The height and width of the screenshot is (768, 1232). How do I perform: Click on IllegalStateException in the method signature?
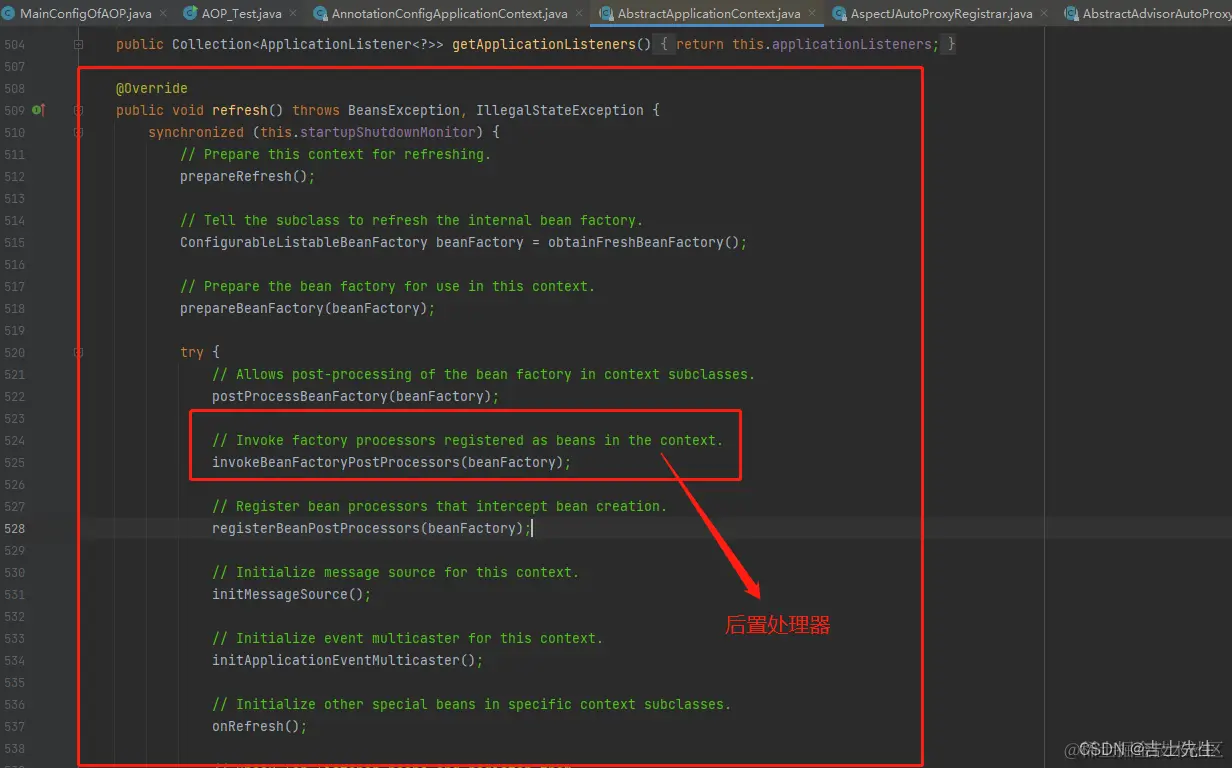point(560,110)
